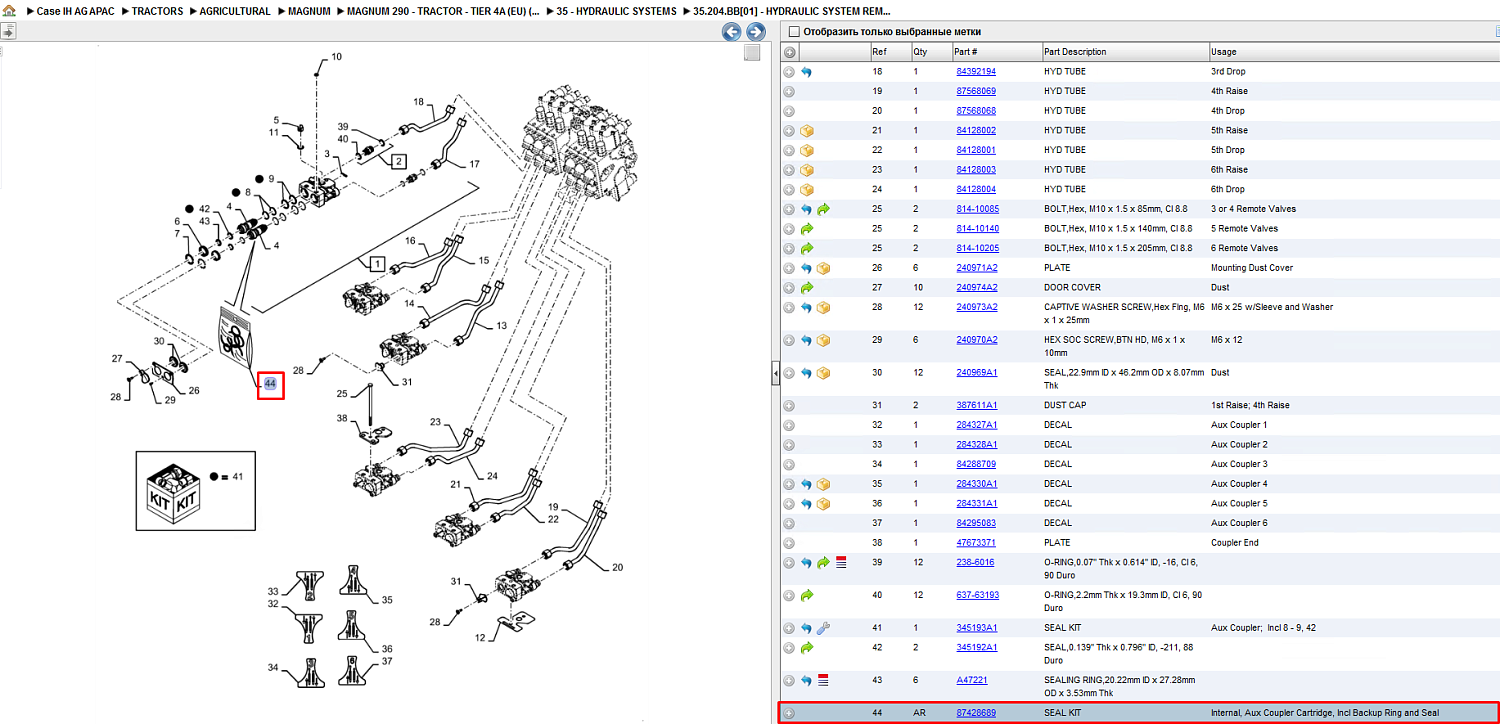
Task: Click the plus icon for DUST CAP row
Action: (789, 405)
